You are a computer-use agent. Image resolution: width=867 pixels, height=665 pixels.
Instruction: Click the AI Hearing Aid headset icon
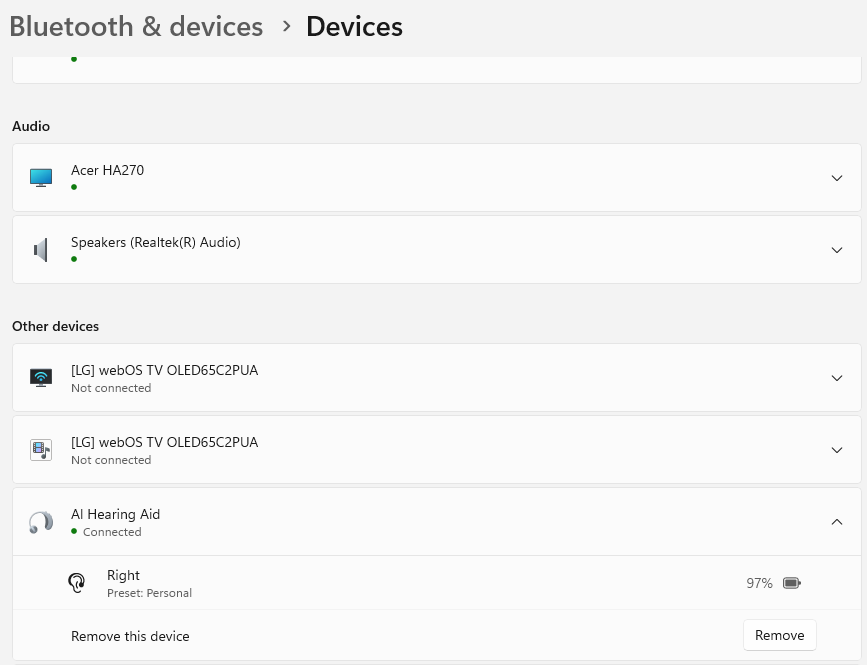[x=41, y=522]
